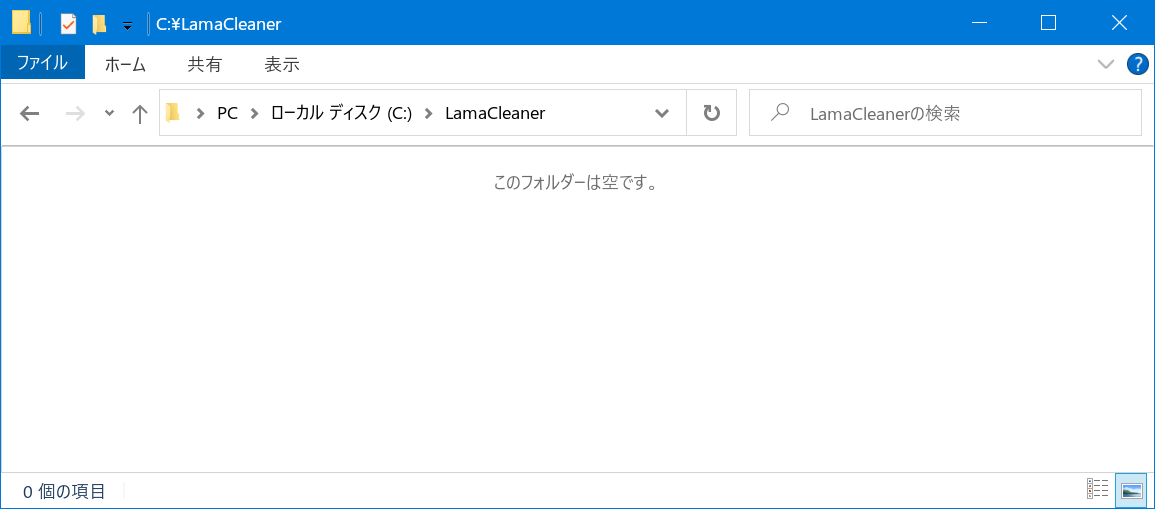Go back with the left arrow button
Image resolution: width=1155 pixels, height=509 pixels.
(x=29, y=113)
